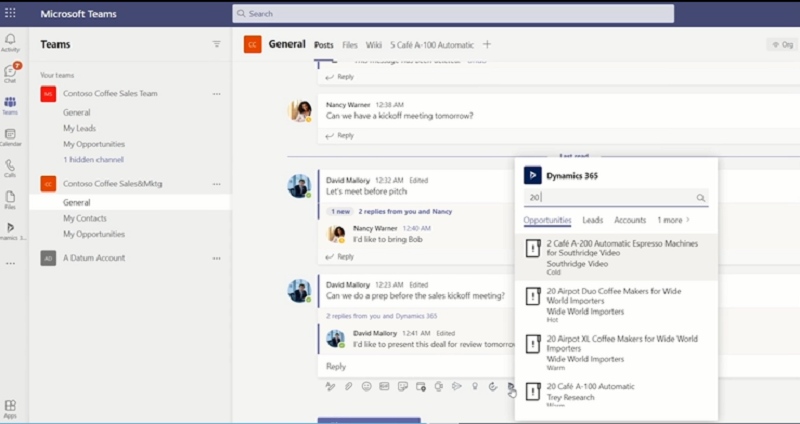Image resolution: width=800 pixels, height=424 pixels.
Task: Open the GIF picker
Action: (384, 386)
